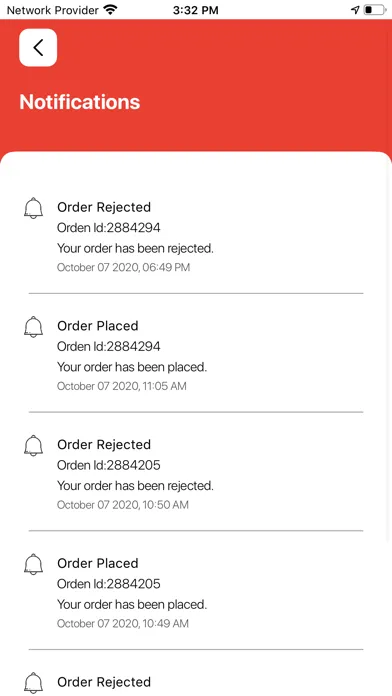
Task: Tap timestamp October 07 2020, 11:05 AM
Action: coord(122,386)
